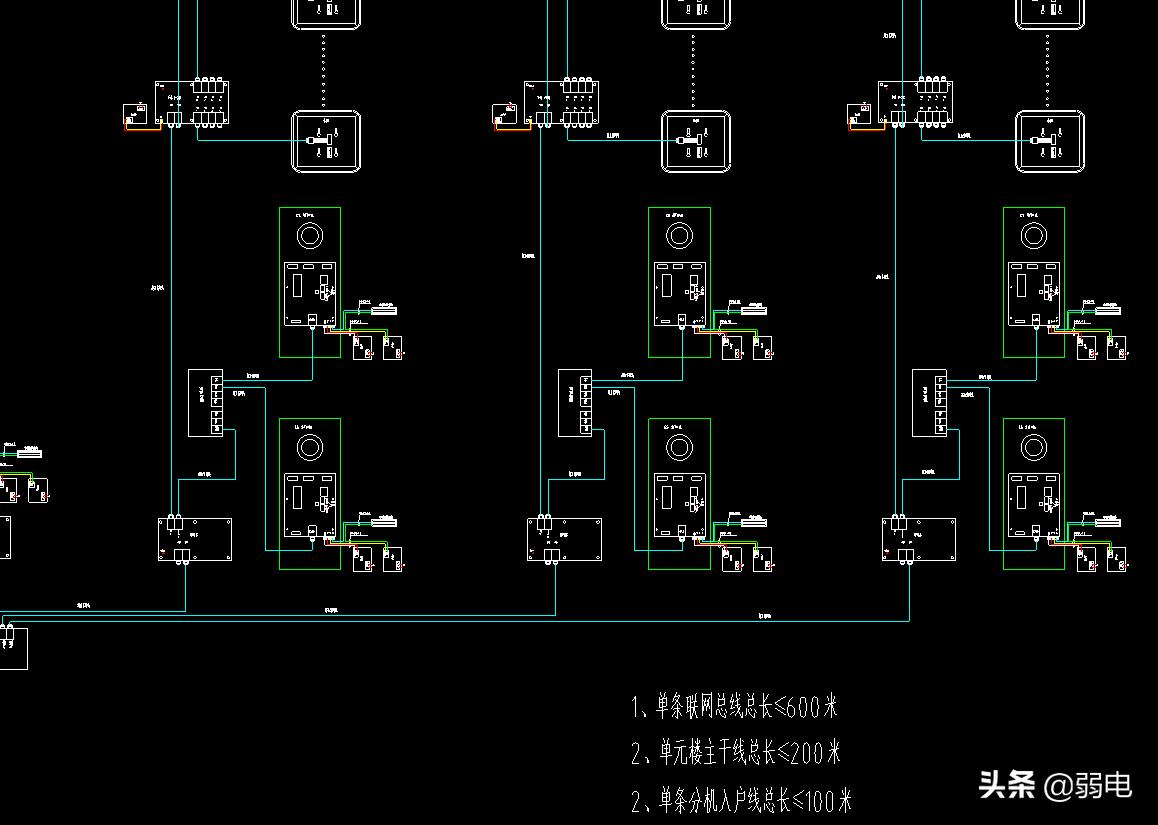The width and height of the screenshot is (1158, 825).
Task: Select the green-outlined upper door station, rightmost column
Action: (1033, 282)
